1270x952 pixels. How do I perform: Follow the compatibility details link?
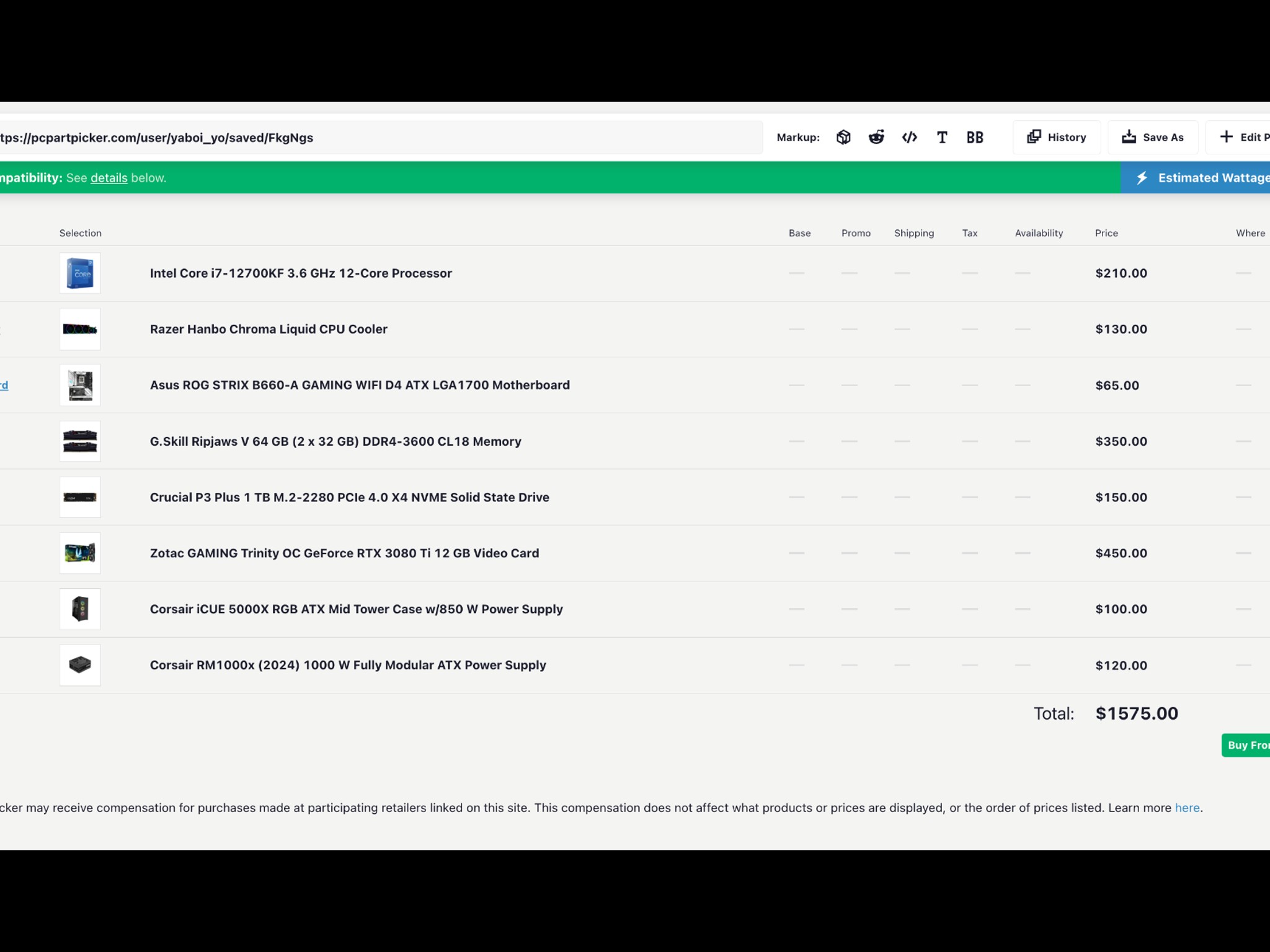coord(109,178)
